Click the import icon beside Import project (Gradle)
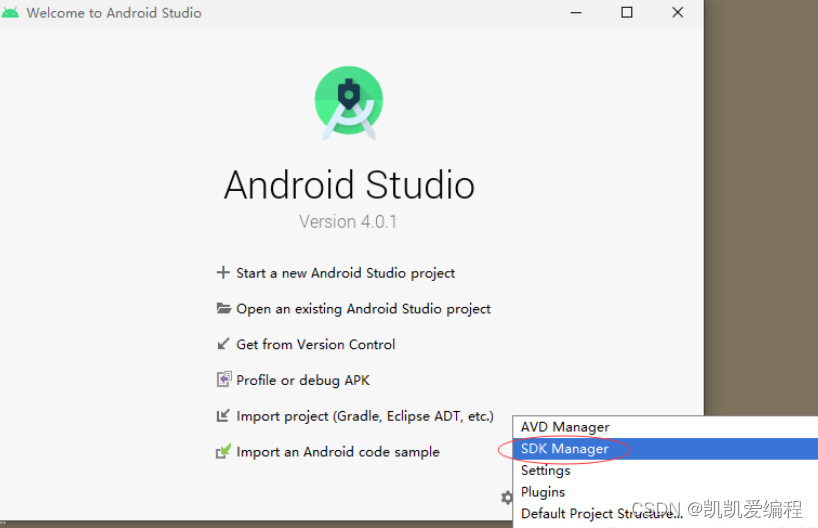 (x=223, y=416)
